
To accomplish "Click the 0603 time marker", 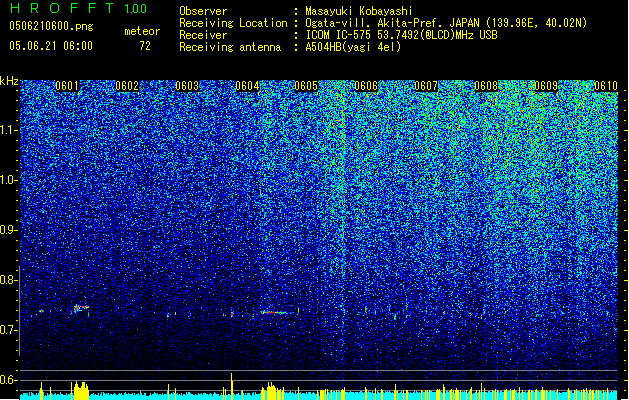I will tap(187, 86).
